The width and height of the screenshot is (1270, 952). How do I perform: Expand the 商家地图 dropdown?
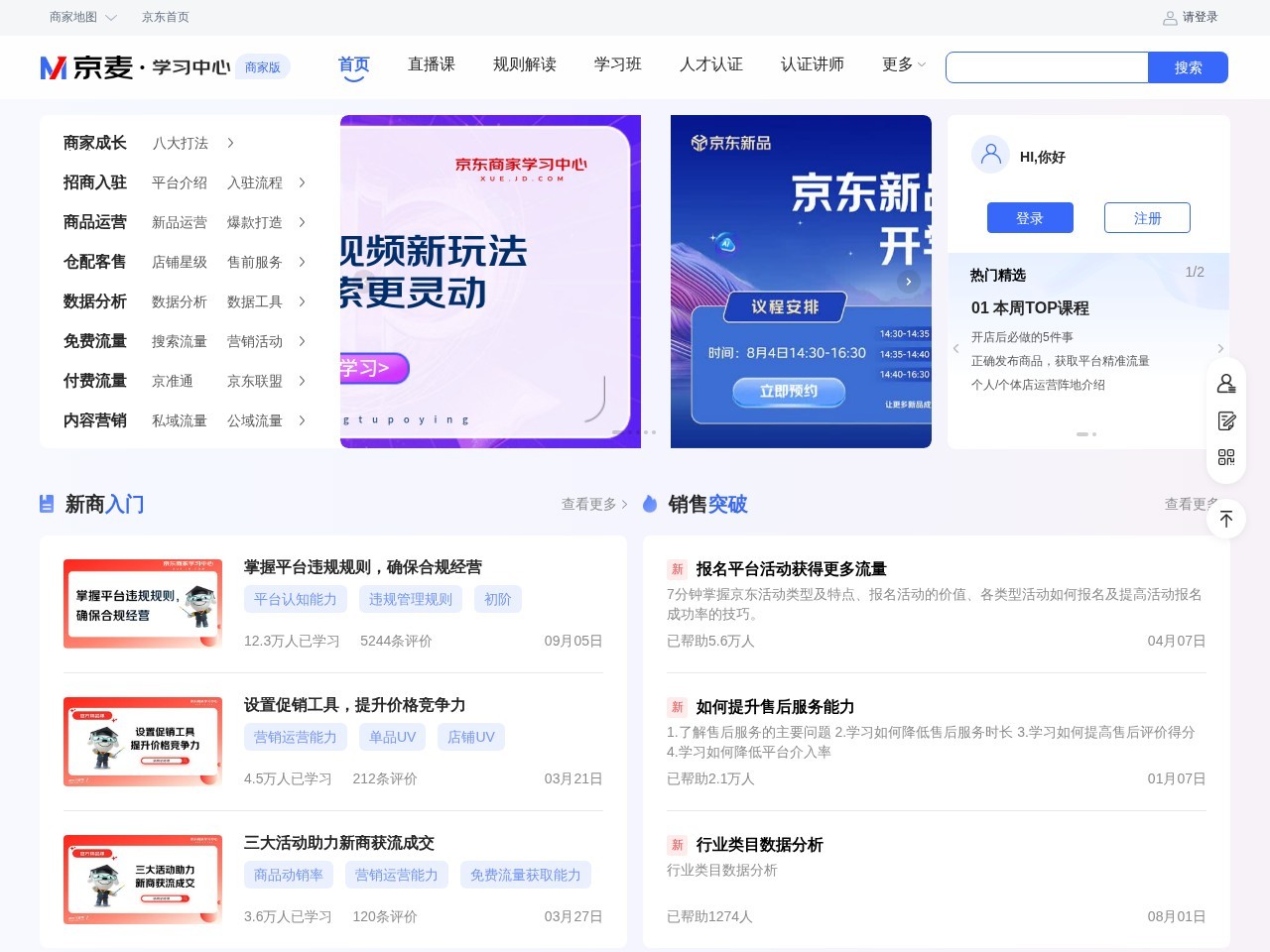tap(83, 18)
